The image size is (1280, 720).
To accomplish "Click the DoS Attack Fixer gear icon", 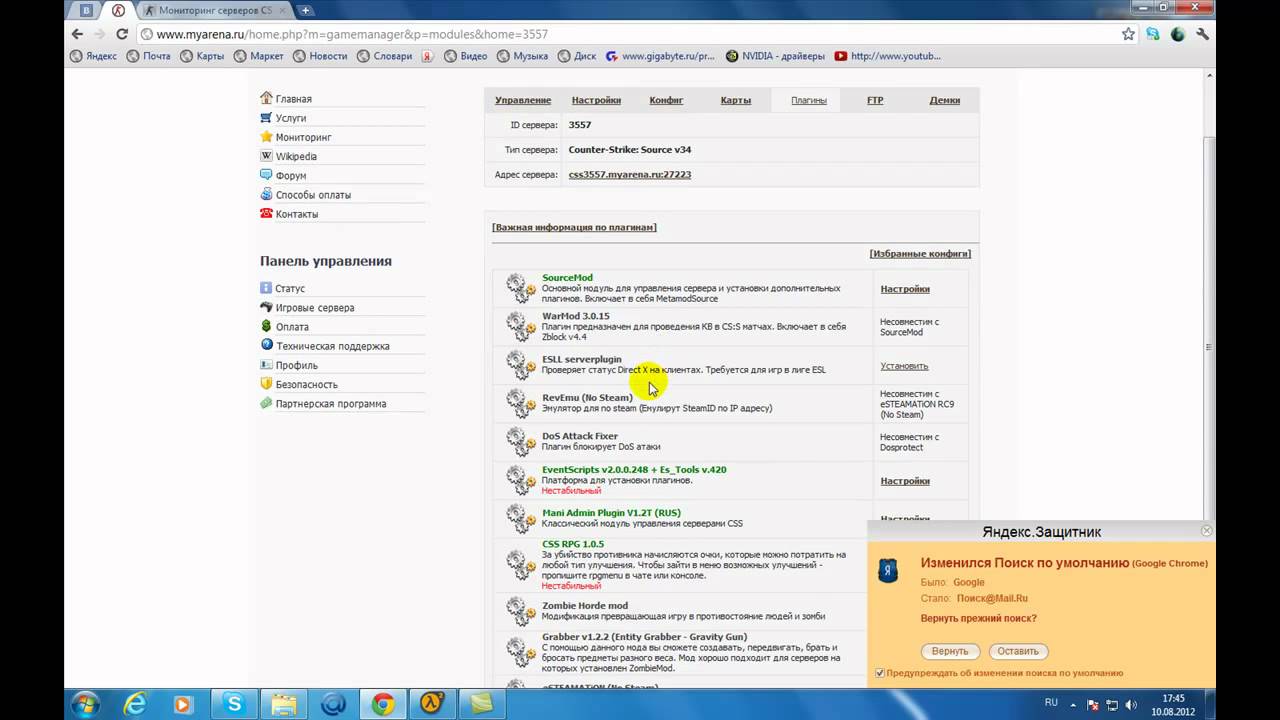I will click(x=520, y=441).
